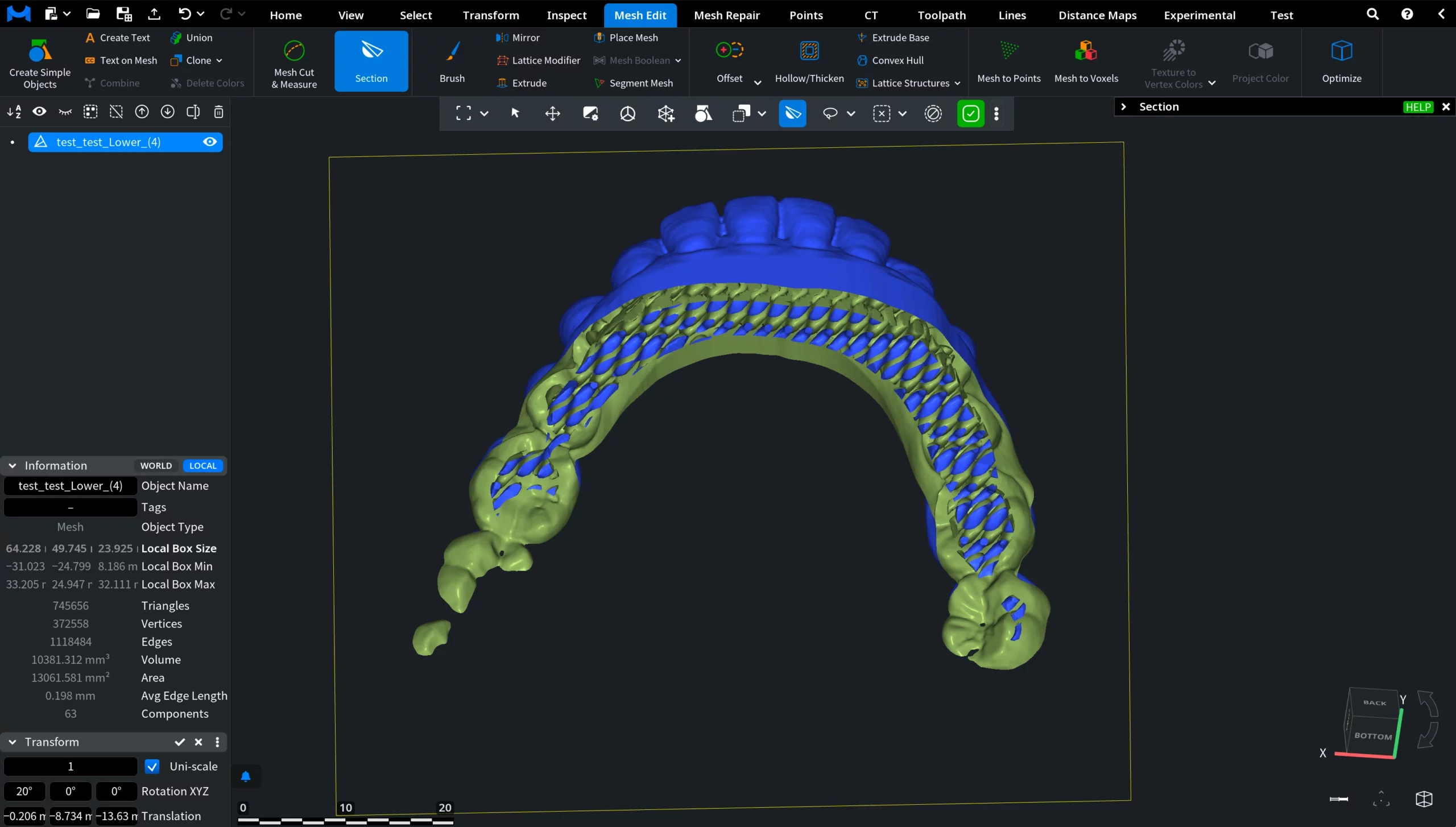Viewport: 1456px width, 827px height.
Task: Click the Delete object trash icon
Action: coord(218,112)
